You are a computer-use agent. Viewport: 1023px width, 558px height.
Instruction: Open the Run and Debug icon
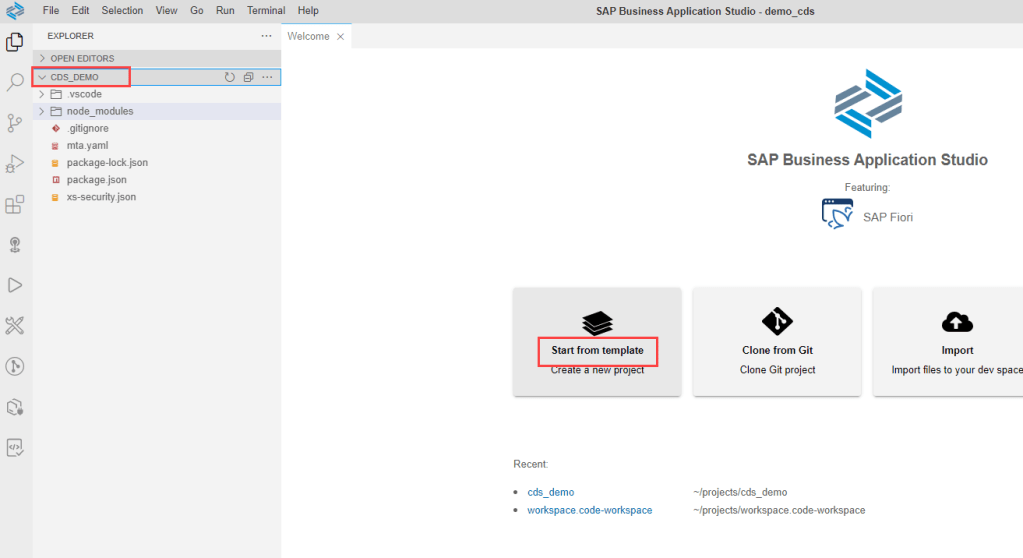[x=15, y=163]
